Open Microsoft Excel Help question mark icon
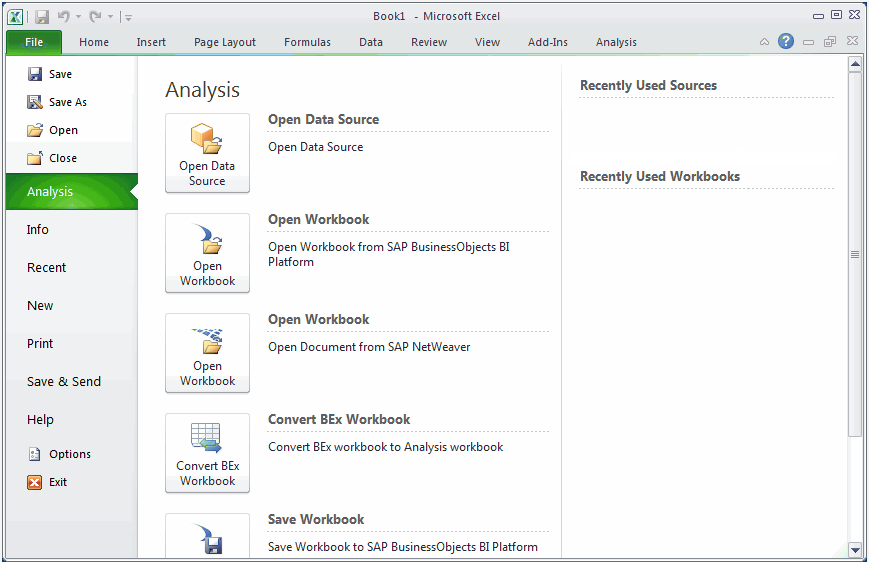869x562 pixels. (786, 42)
